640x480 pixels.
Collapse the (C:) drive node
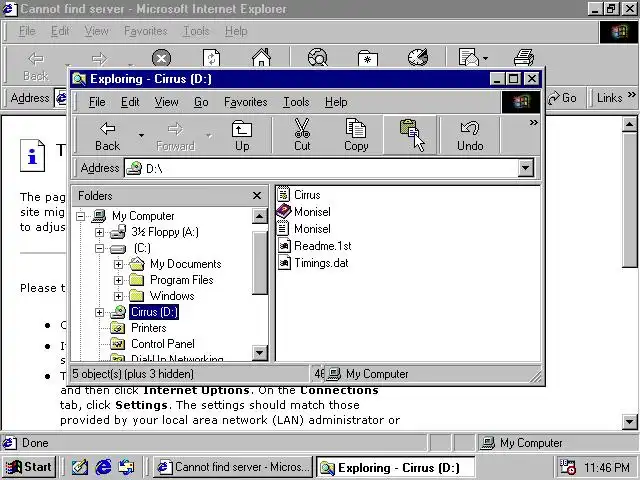(99, 248)
